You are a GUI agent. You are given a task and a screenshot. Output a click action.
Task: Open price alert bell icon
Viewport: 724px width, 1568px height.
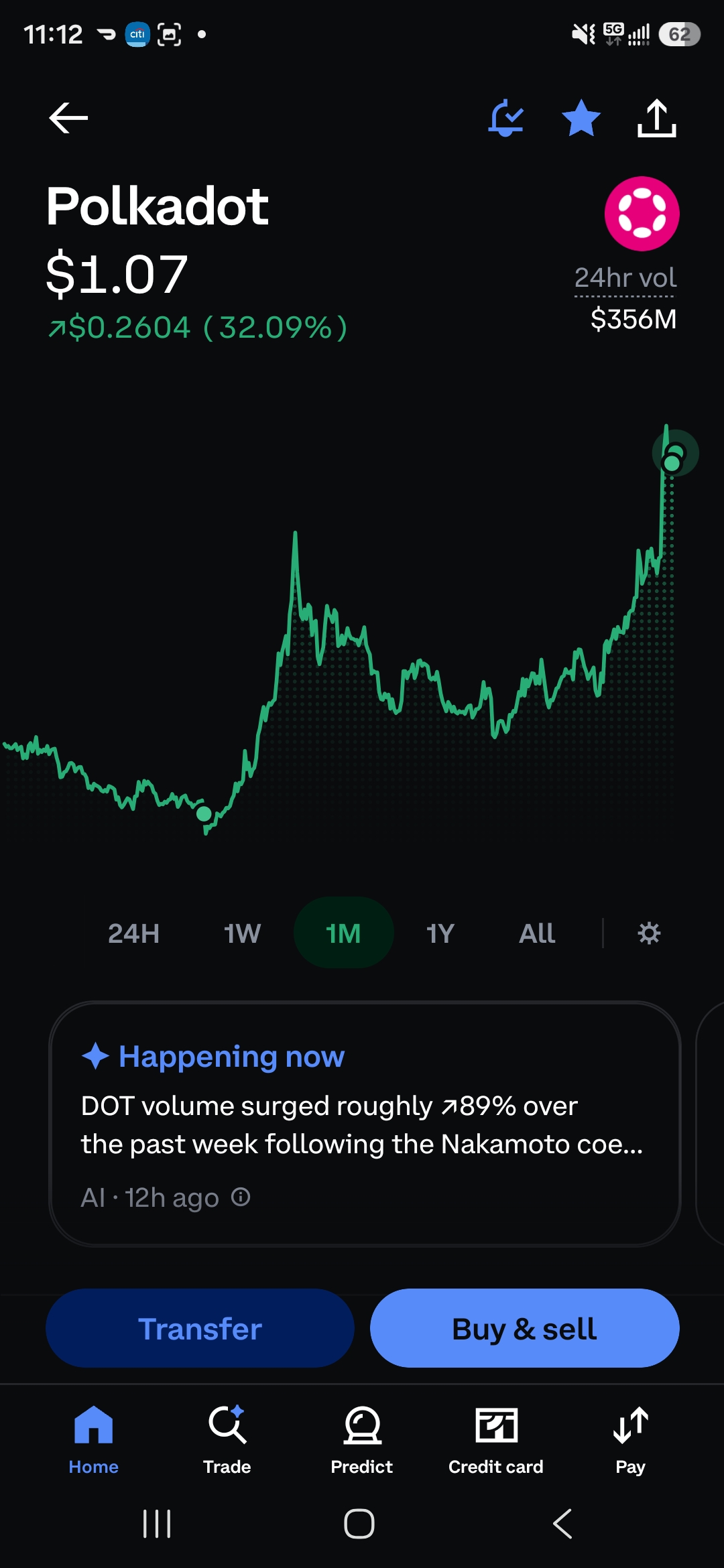(x=505, y=118)
